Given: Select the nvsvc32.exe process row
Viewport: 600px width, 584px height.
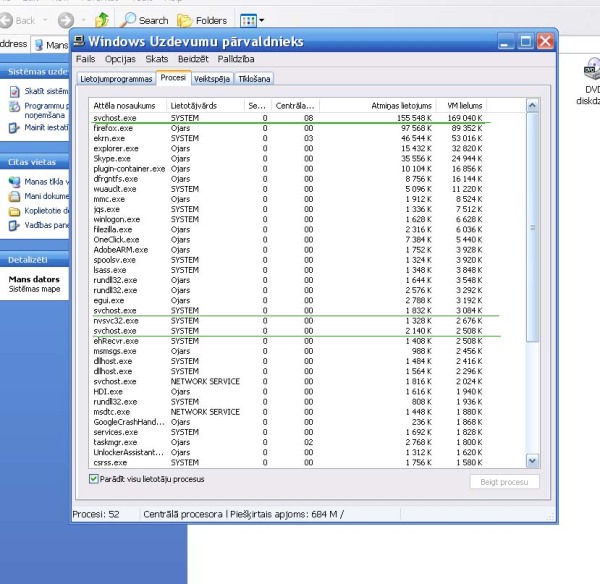Looking at the screenshot, I should click(x=288, y=321).
